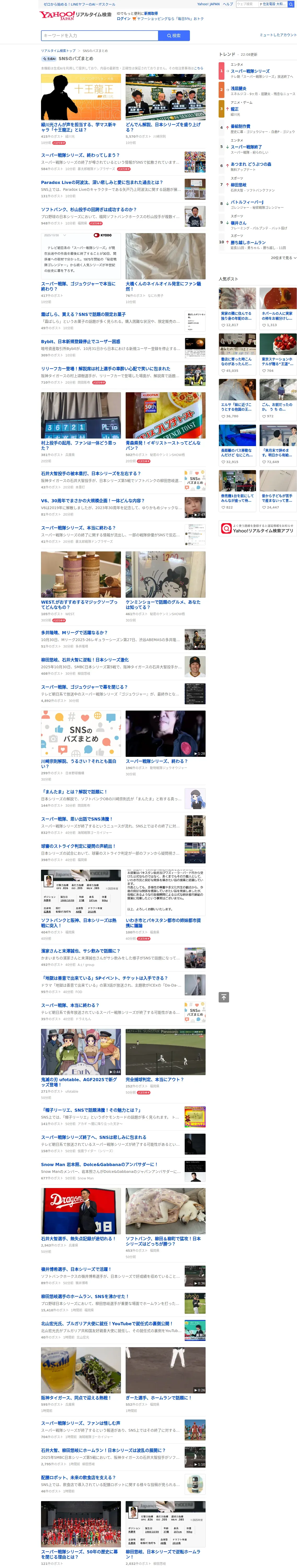
Task: Open ミュートしたアカウント link
Action: coord(278,35)
